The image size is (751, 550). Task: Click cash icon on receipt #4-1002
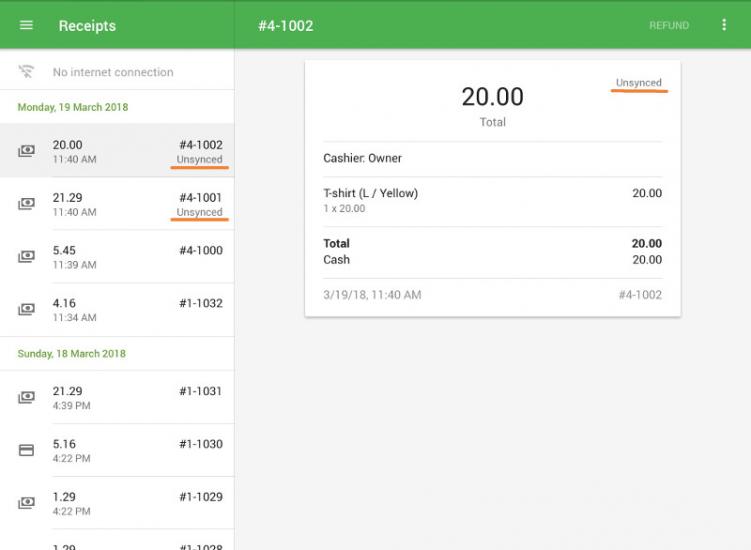[26, 151]
